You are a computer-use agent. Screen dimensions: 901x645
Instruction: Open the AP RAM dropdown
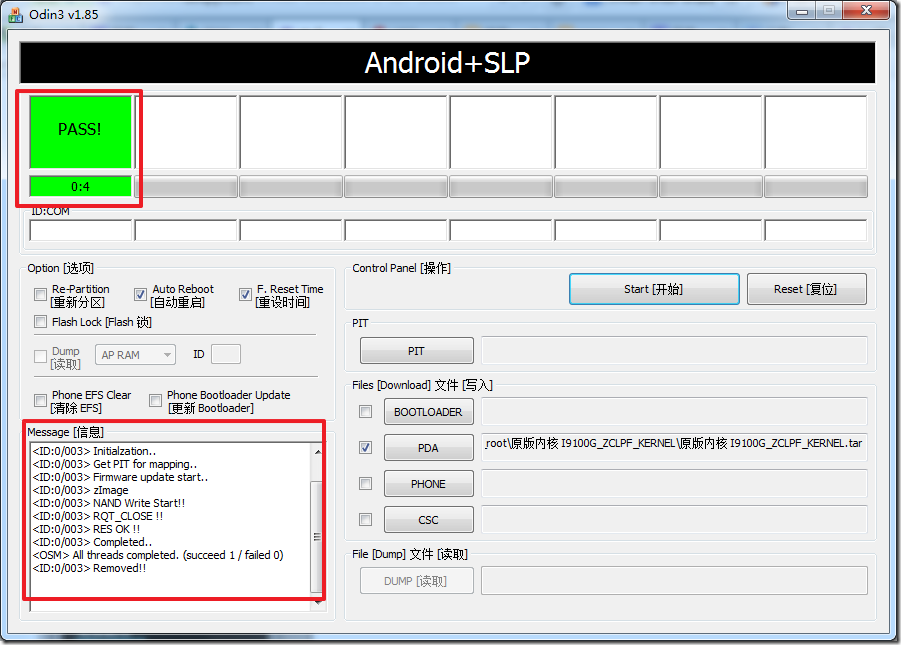136,355
